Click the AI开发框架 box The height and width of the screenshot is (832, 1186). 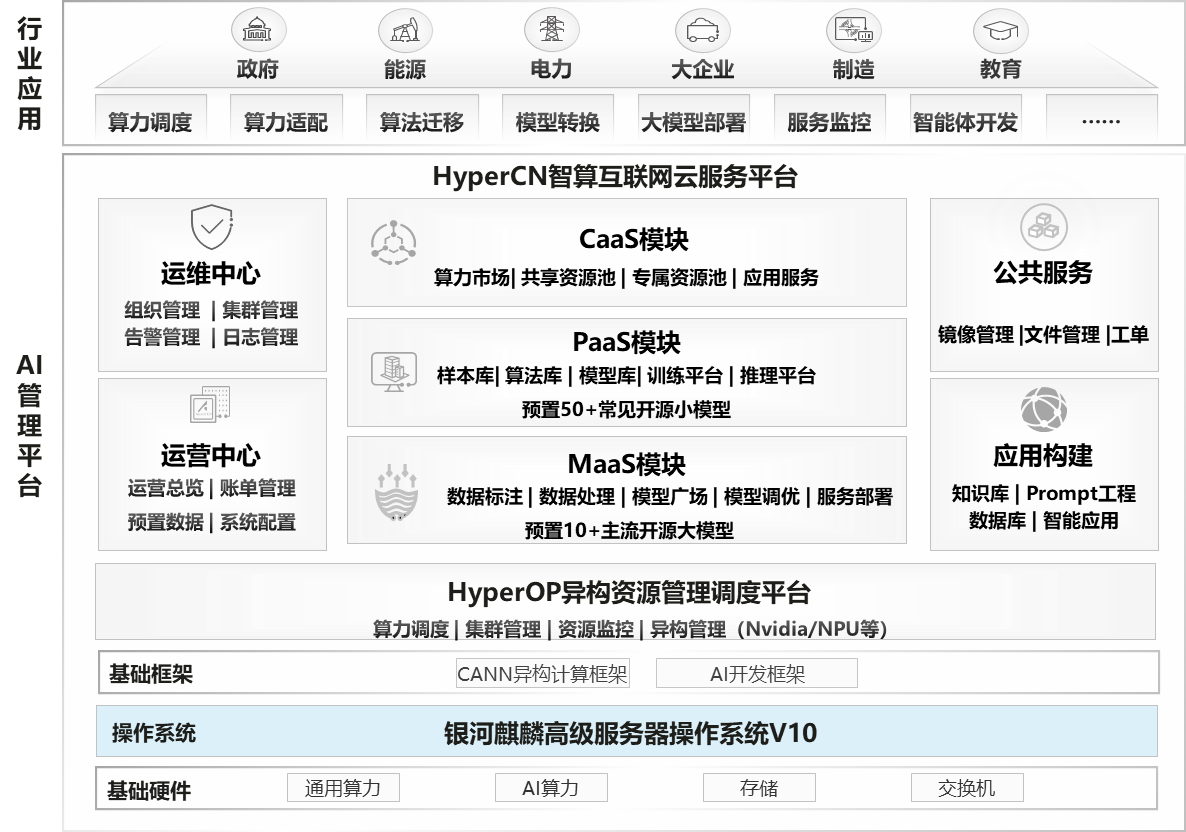coord(757,674)
